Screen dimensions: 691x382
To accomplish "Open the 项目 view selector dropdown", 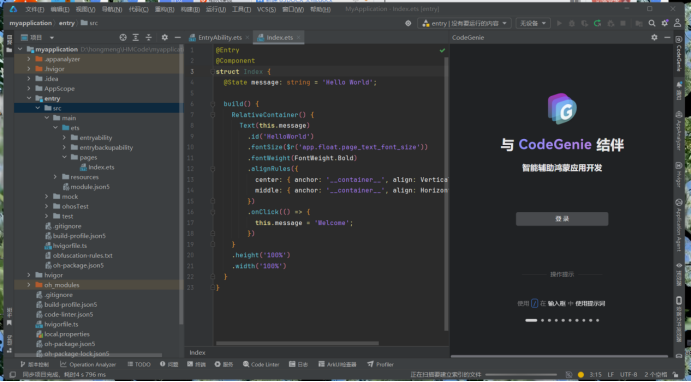I will (x=37, y=37).
